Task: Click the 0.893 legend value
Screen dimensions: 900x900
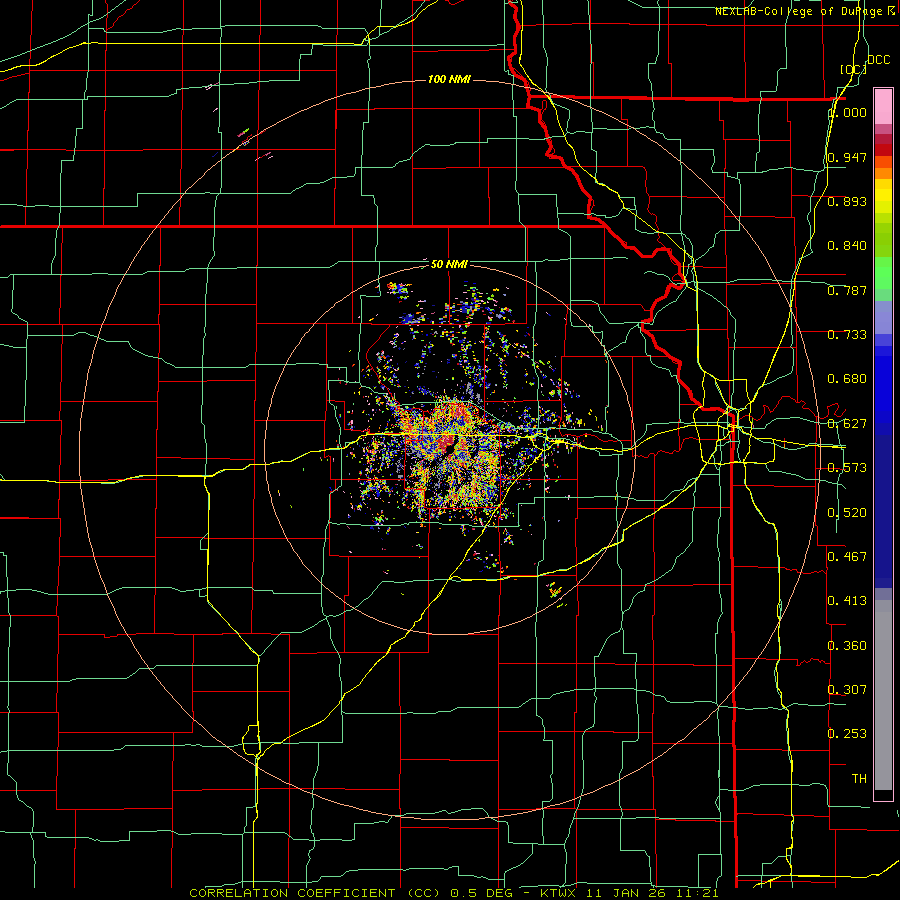Action: [847, 201]
